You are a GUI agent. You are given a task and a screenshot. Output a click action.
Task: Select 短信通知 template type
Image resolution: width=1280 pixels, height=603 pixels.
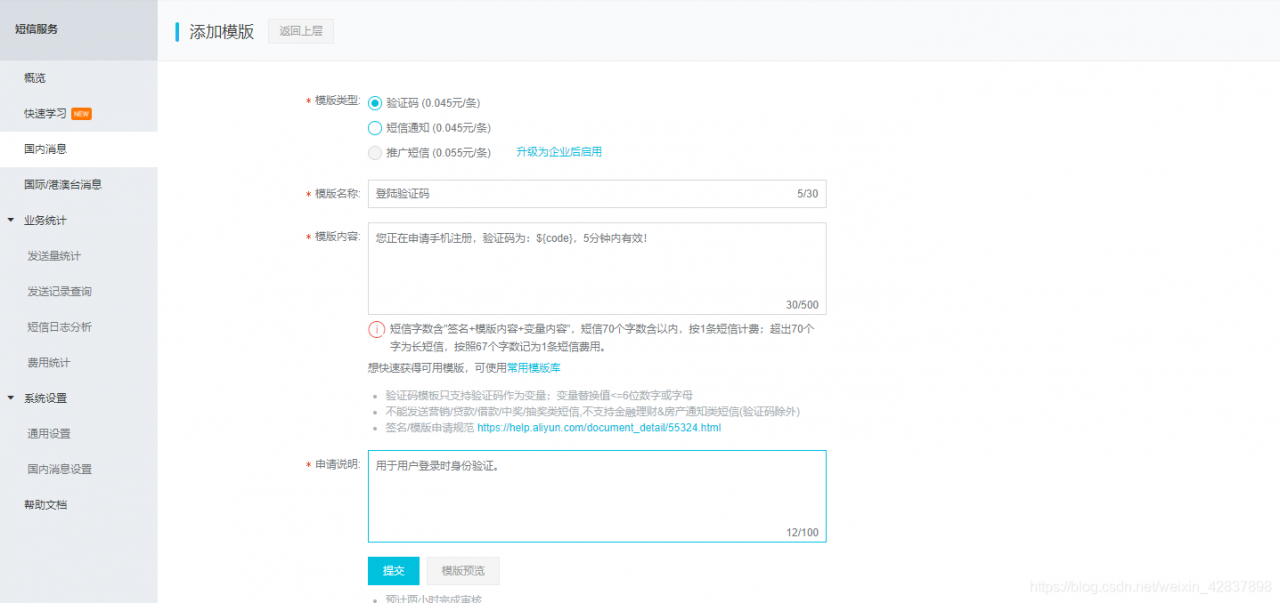[375, 128]
